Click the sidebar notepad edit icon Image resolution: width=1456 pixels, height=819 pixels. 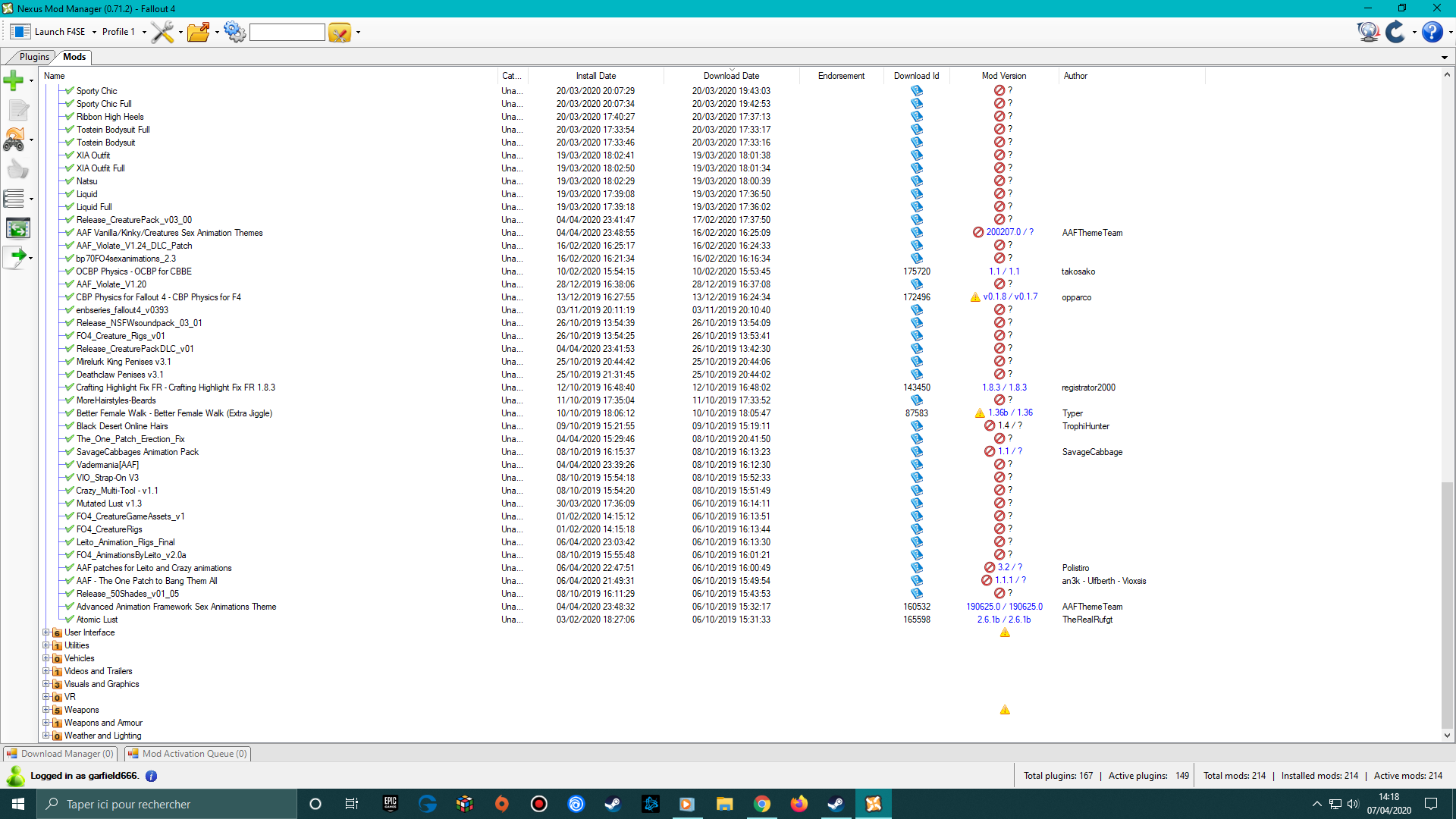(18, 111)
